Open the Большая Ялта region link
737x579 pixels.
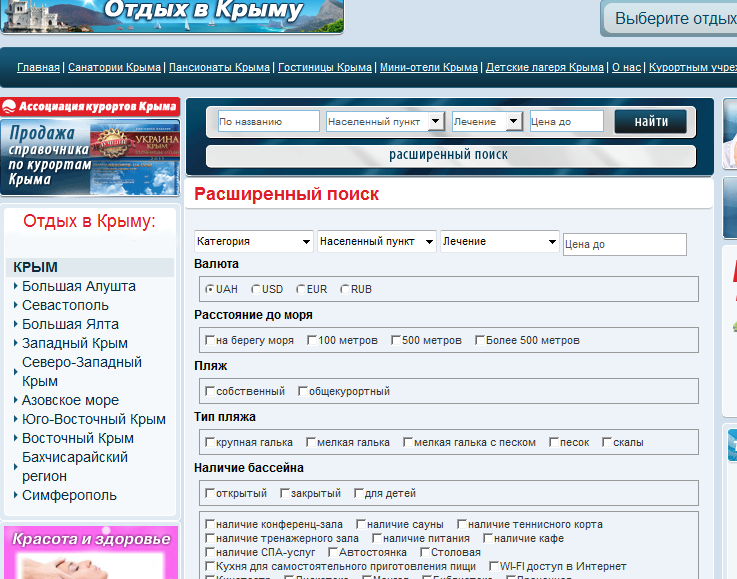(x=70, y=324)
